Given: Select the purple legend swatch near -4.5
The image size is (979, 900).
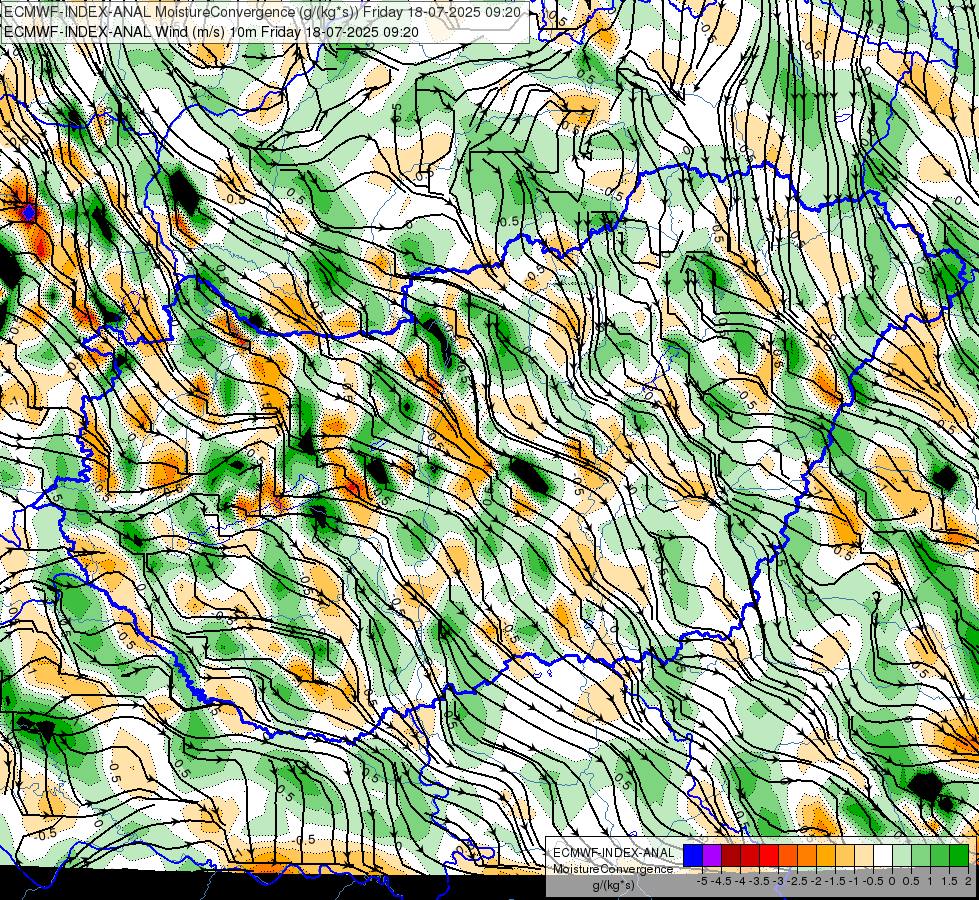Looking at the screenshot, I should pos(712,855).
